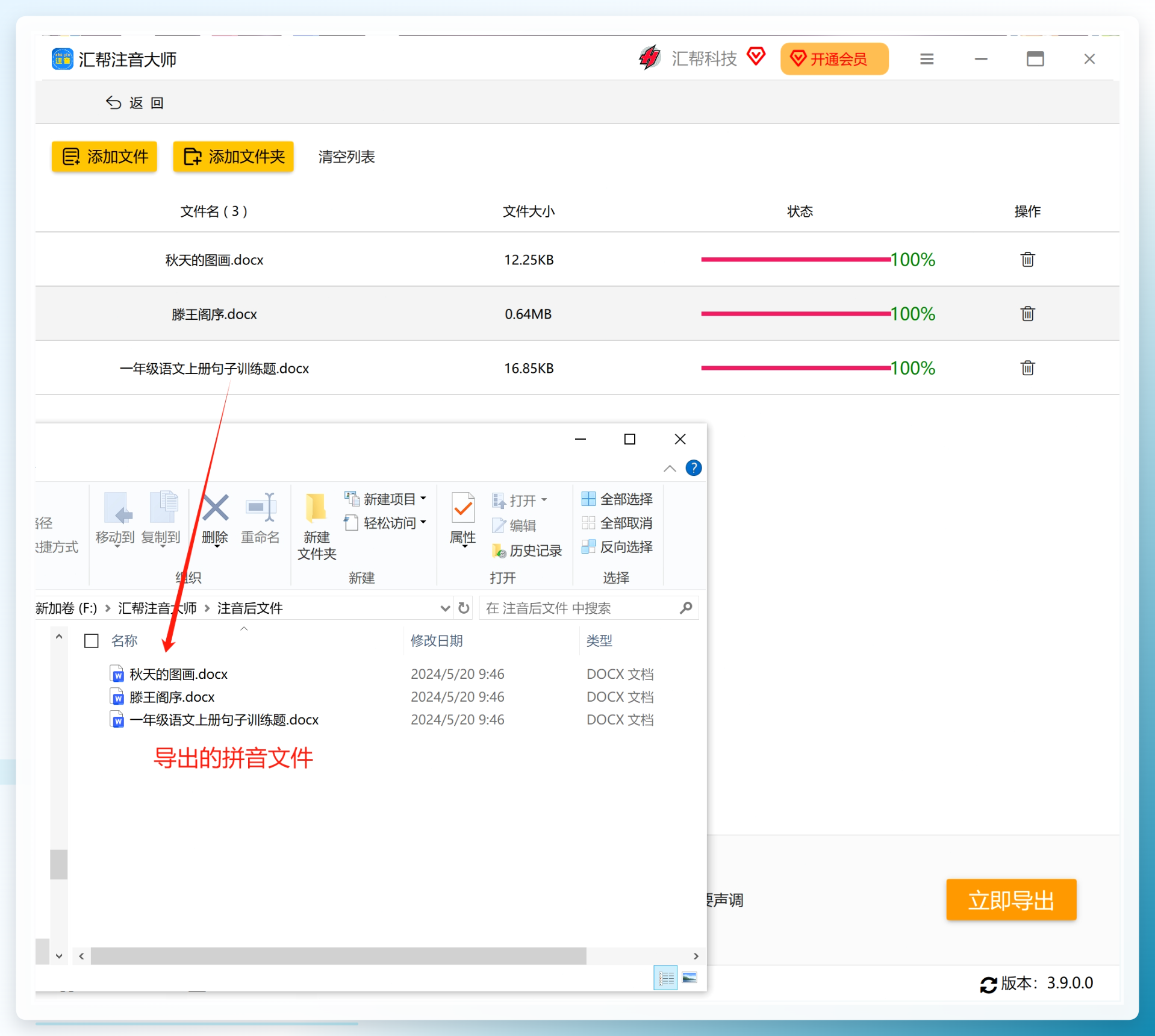Open 属性 checkmark icon in ribbon
This screenshot has height=1036, width=1155.
pos(462,508)
